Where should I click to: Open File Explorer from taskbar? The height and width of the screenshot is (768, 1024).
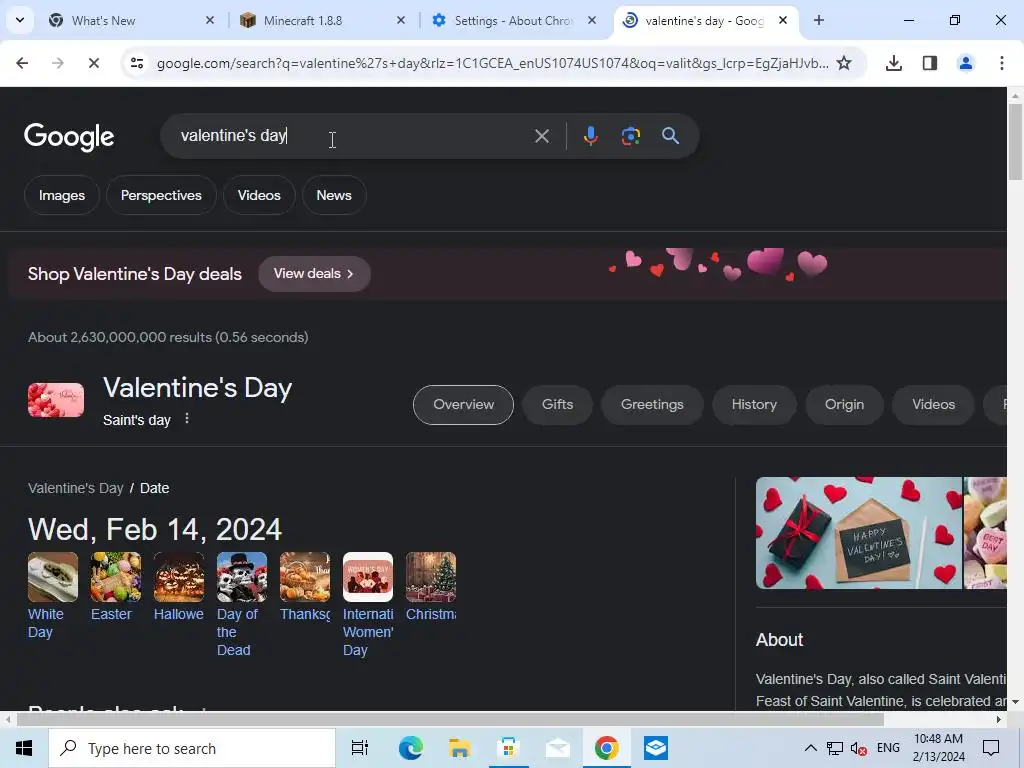[x=459, y=748]
